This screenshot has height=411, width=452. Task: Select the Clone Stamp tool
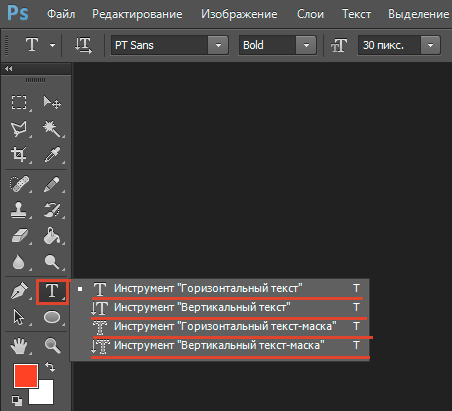[19, 210]
